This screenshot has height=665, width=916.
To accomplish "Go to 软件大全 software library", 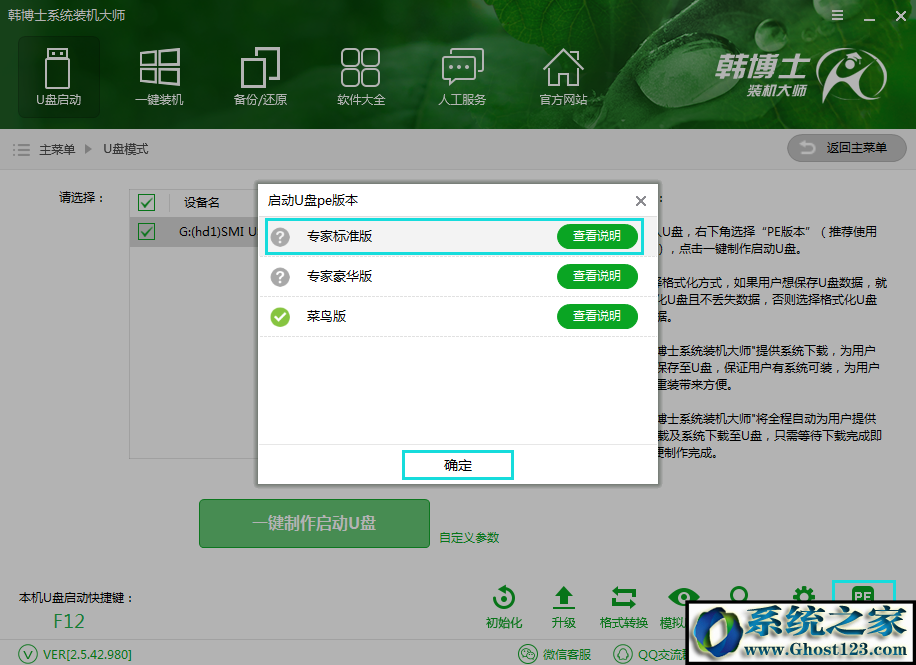I will point(361,77).
